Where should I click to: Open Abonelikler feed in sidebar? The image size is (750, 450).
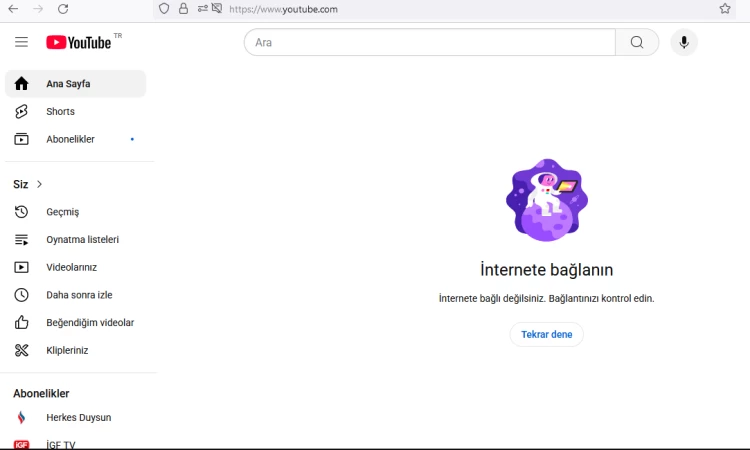click(70, 139)
